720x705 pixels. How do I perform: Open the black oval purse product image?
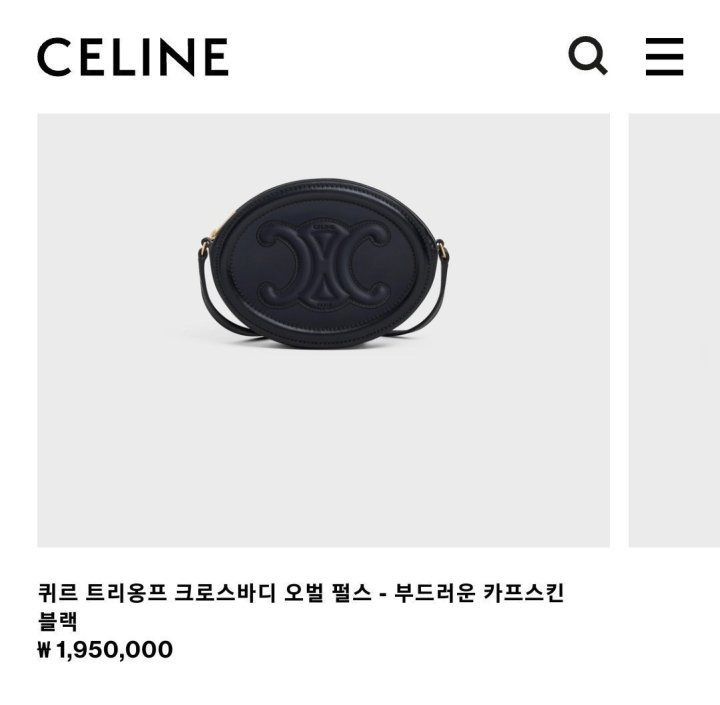tap(323, 330)
